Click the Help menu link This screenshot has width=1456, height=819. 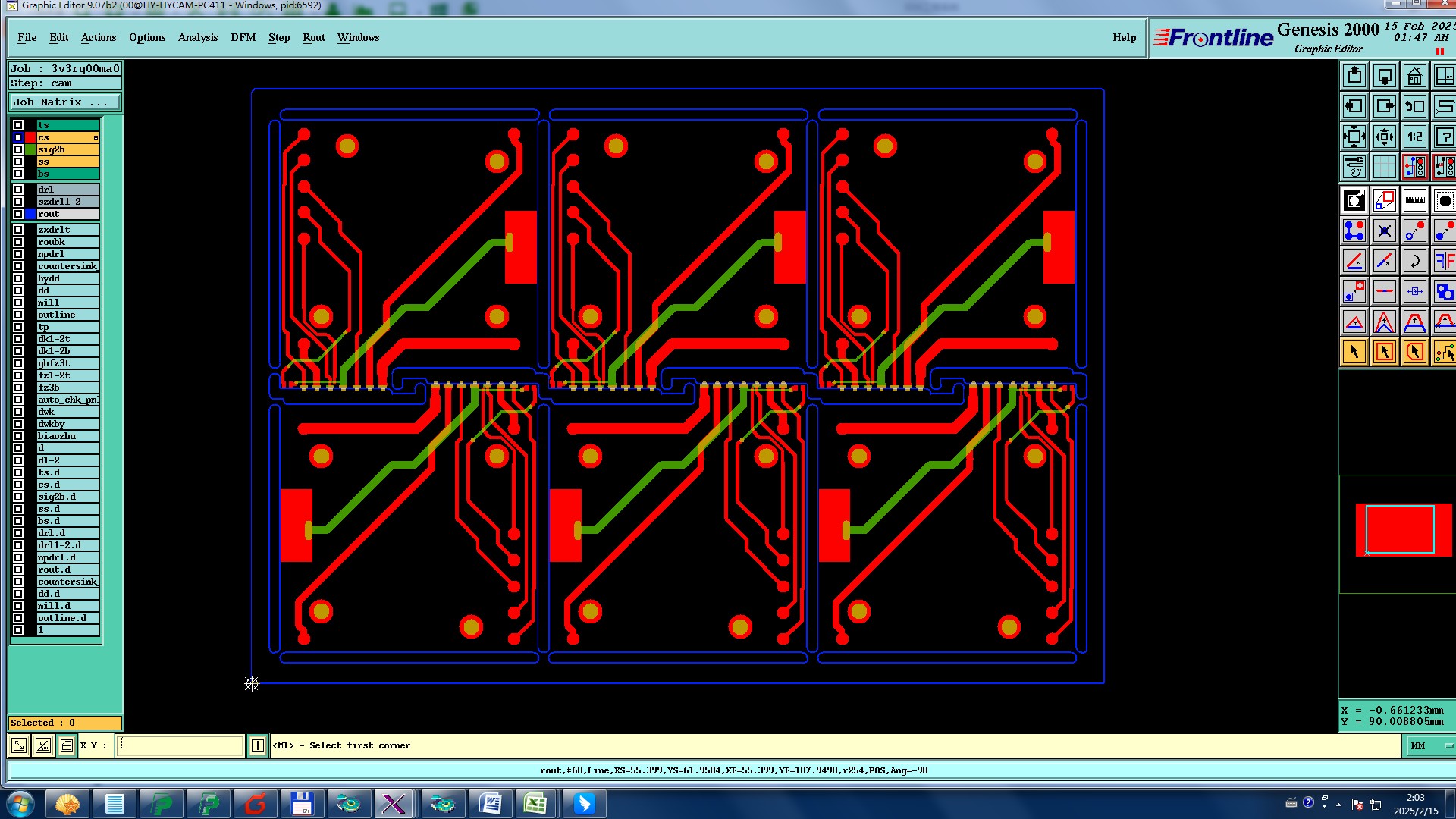tap(1124, 37)
